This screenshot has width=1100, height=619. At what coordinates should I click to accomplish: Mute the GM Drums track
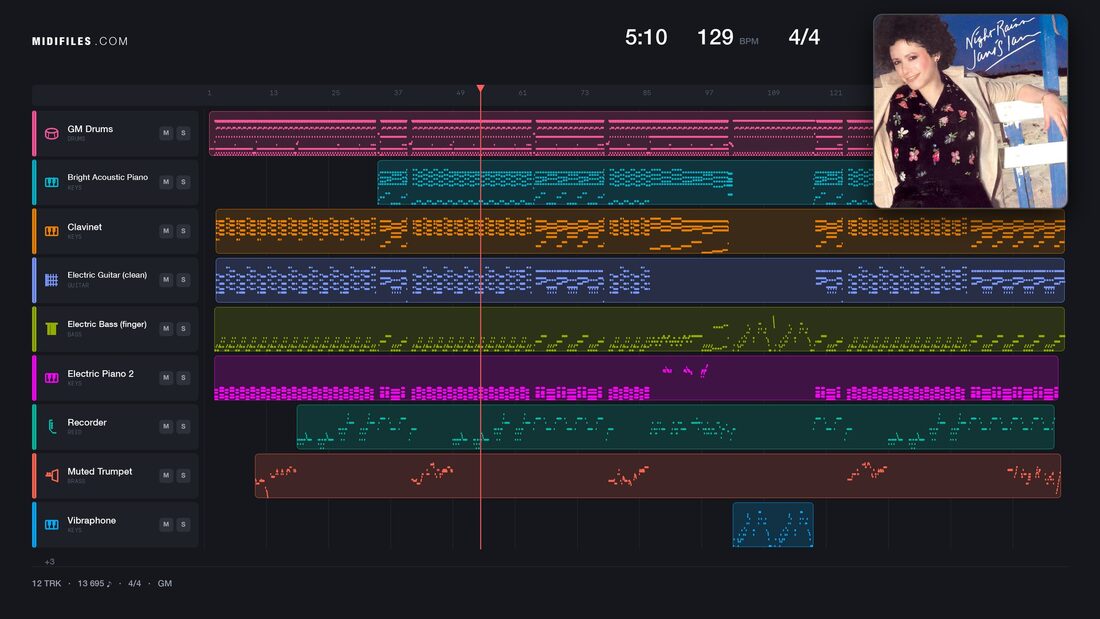[166, 133]
